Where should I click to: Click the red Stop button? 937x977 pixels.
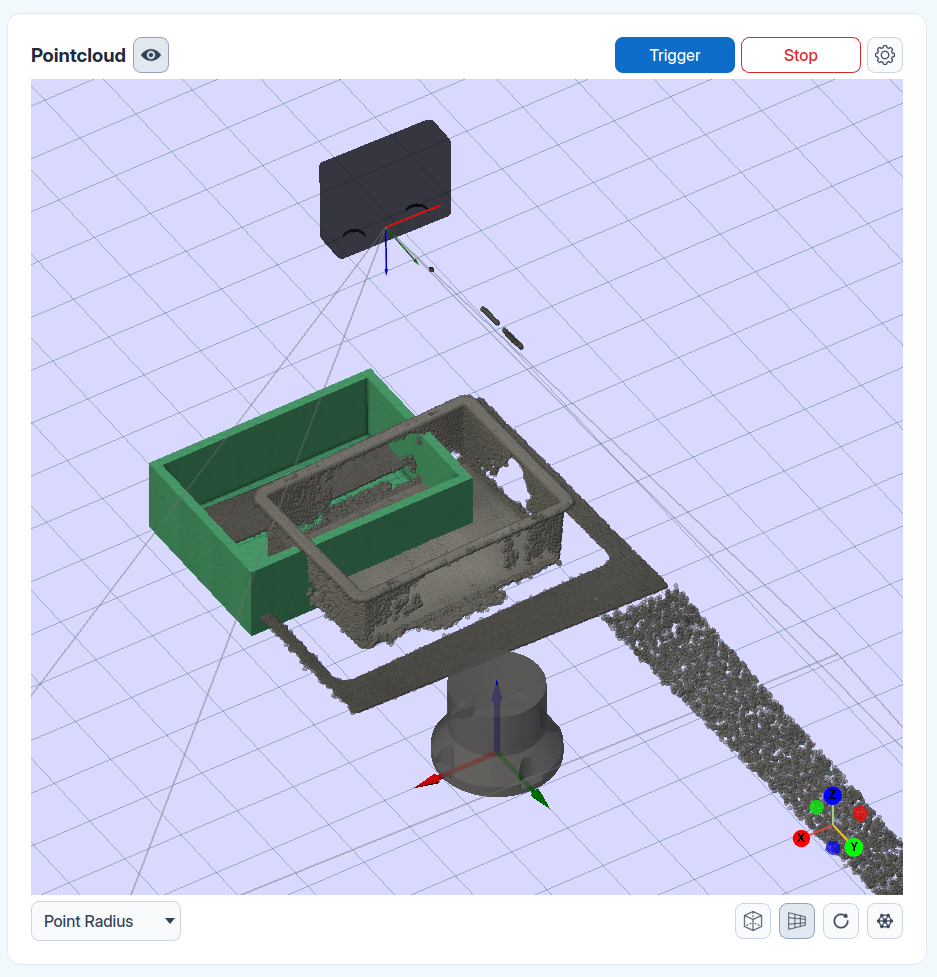(x=801, y=55)
